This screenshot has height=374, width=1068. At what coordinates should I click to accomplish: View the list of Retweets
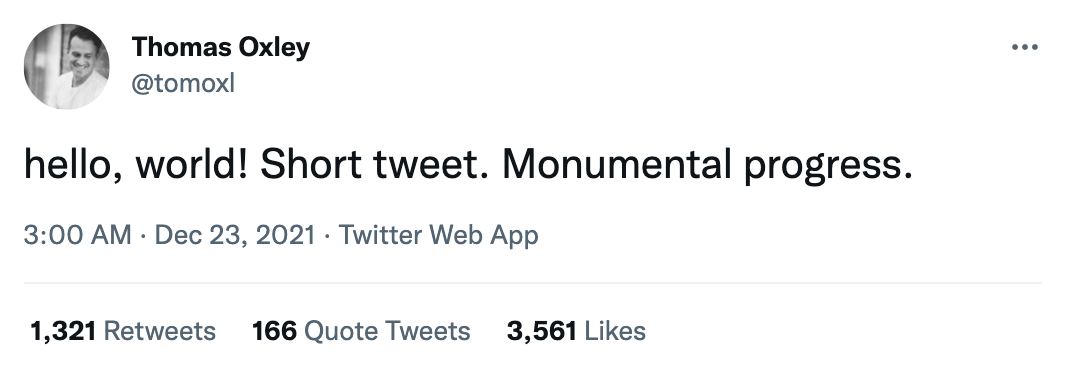point(123,332)
